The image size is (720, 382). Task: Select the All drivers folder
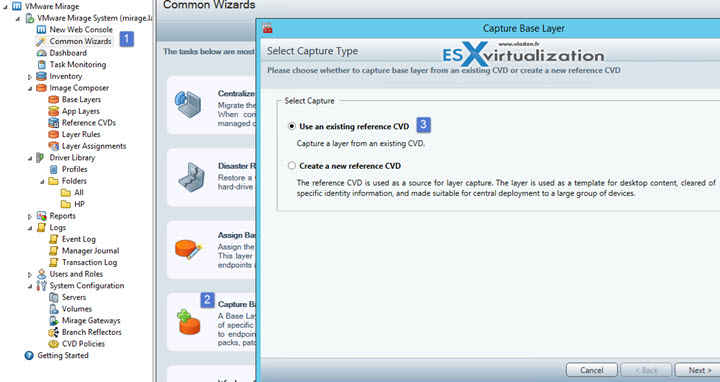pos(79,192)
